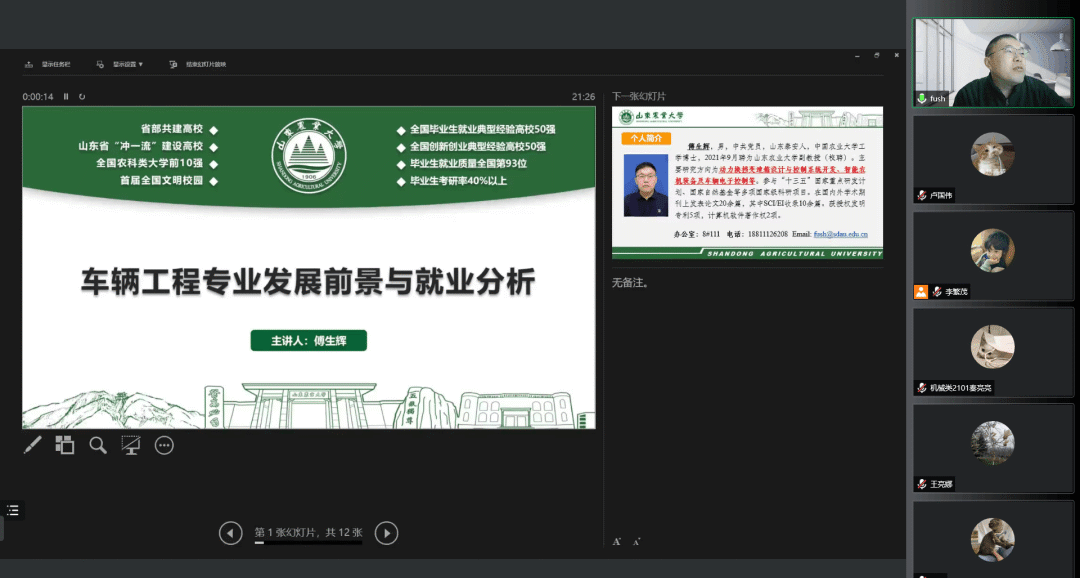Open the slide navigation hamburger menu
This screenshot has width=1080, height=578.
13,510
